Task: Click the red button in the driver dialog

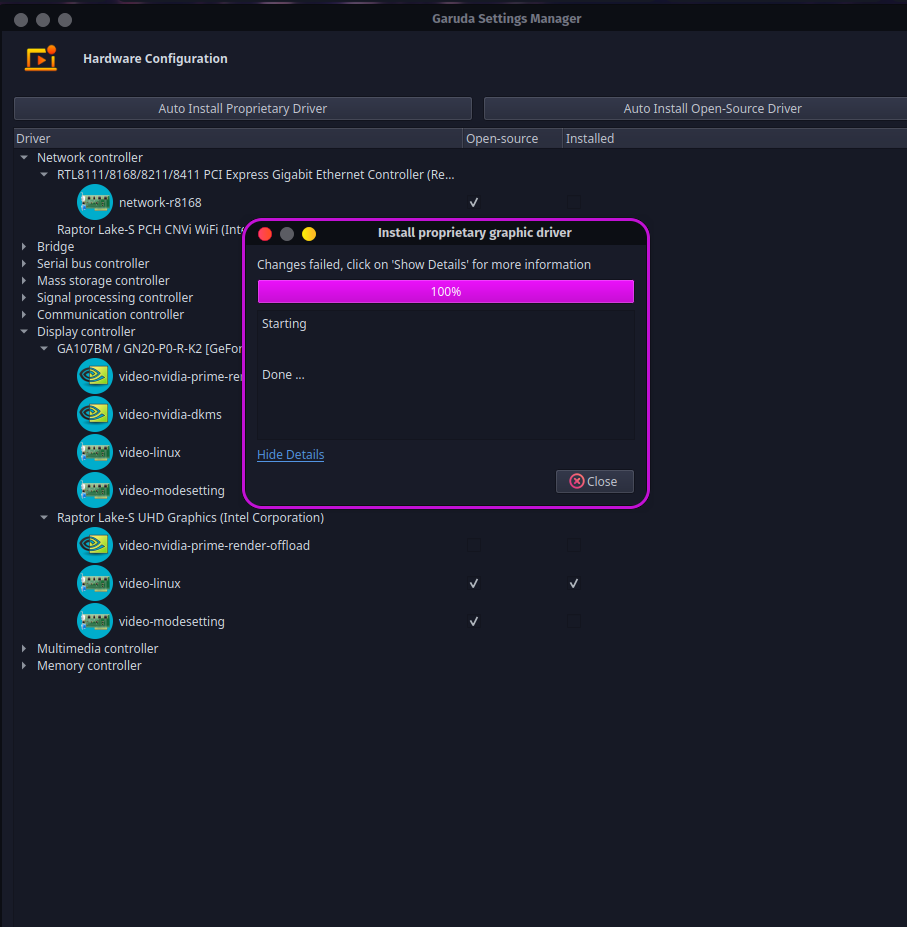Action: pos(265,234)
